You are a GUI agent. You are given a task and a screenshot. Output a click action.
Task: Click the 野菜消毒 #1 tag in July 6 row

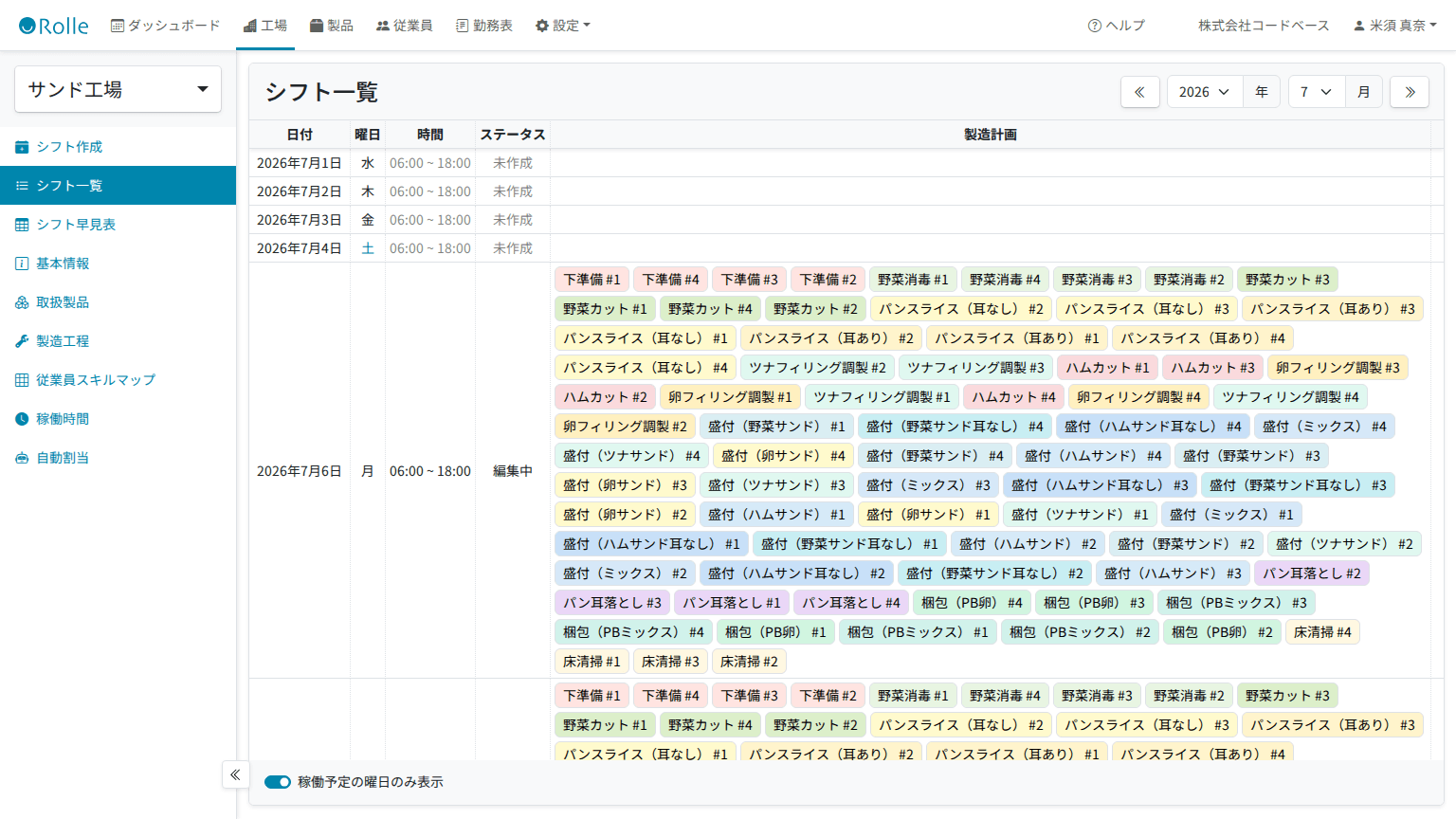(913, 280)
